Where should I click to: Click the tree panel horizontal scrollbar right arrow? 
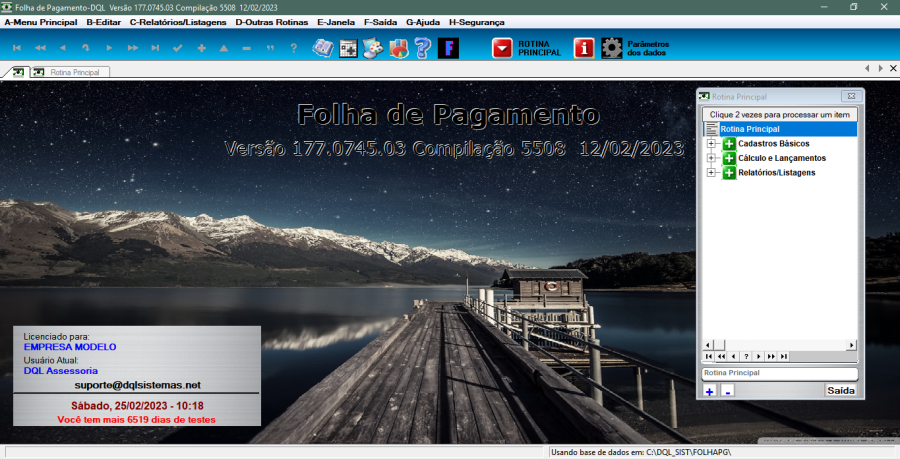[851, 345]
